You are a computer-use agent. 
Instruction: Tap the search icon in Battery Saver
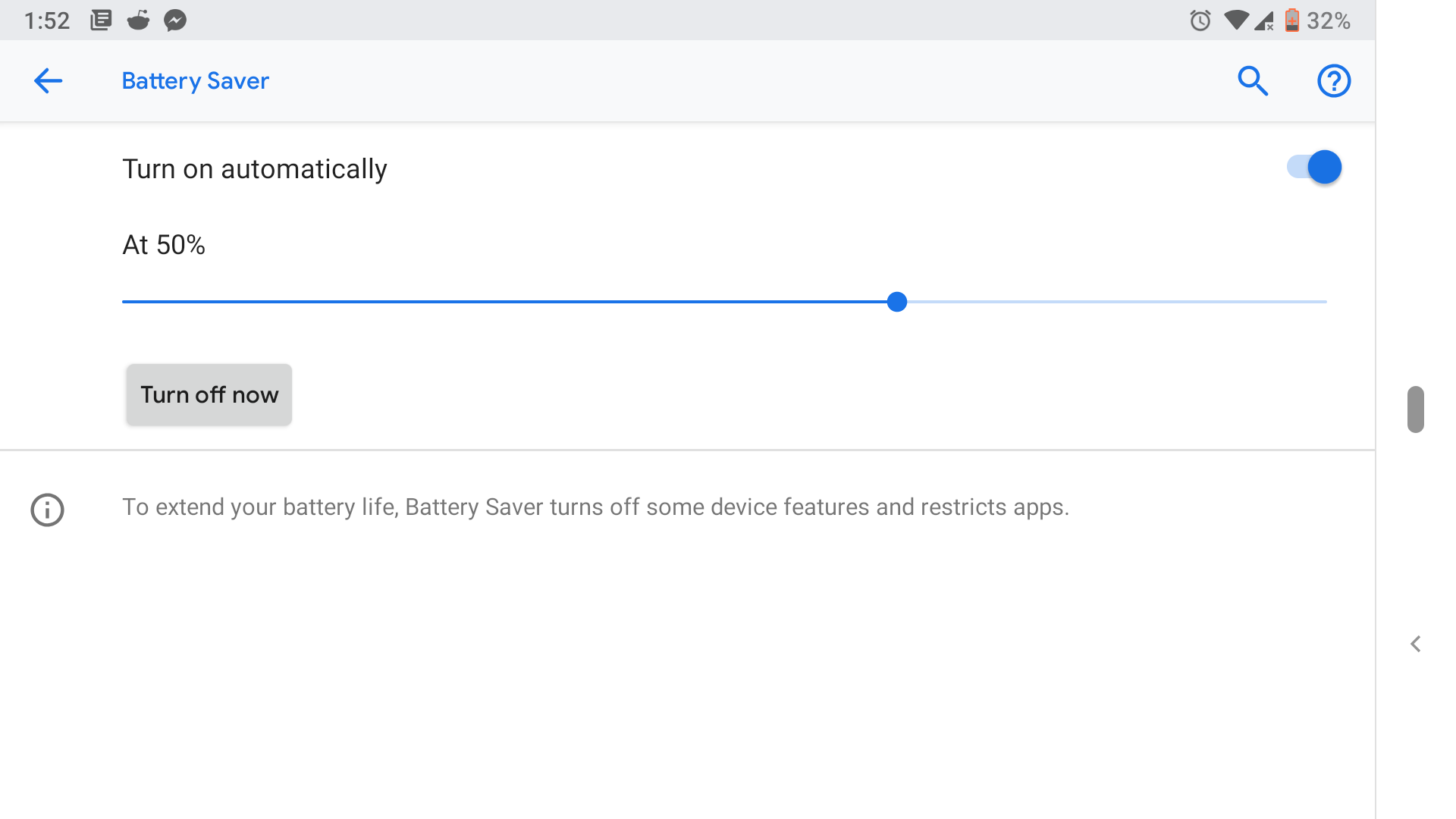(1253, 80)
